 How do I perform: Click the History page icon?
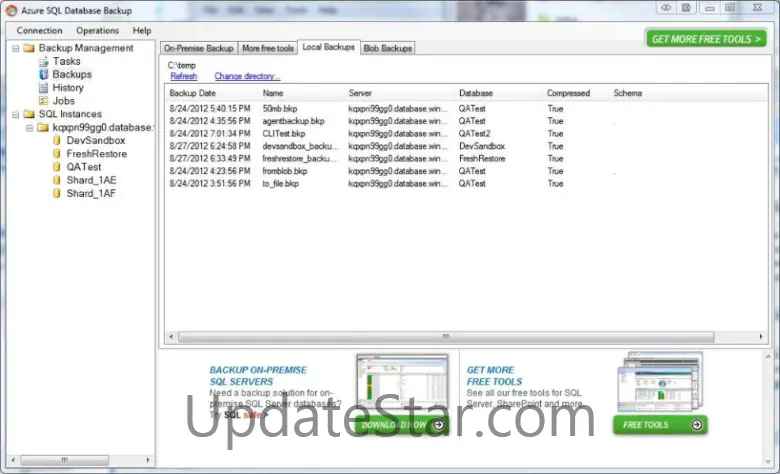click(44, 88)
